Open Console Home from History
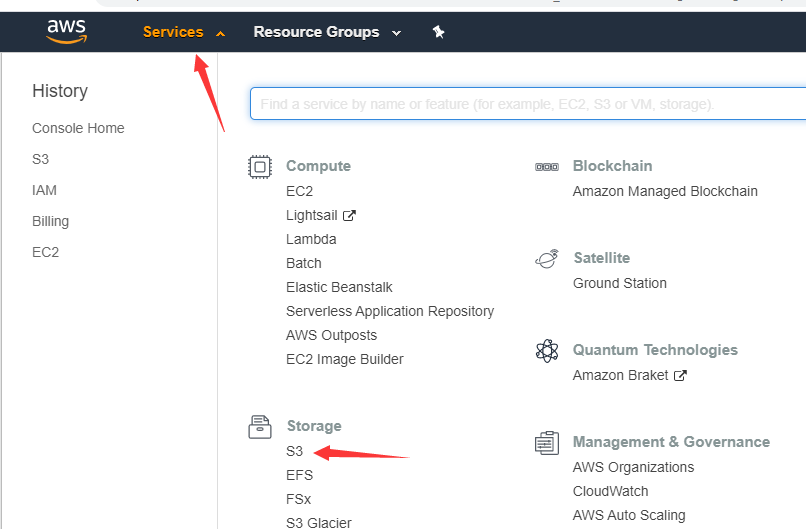The image size is (806, 529). (x=78, y=128)
